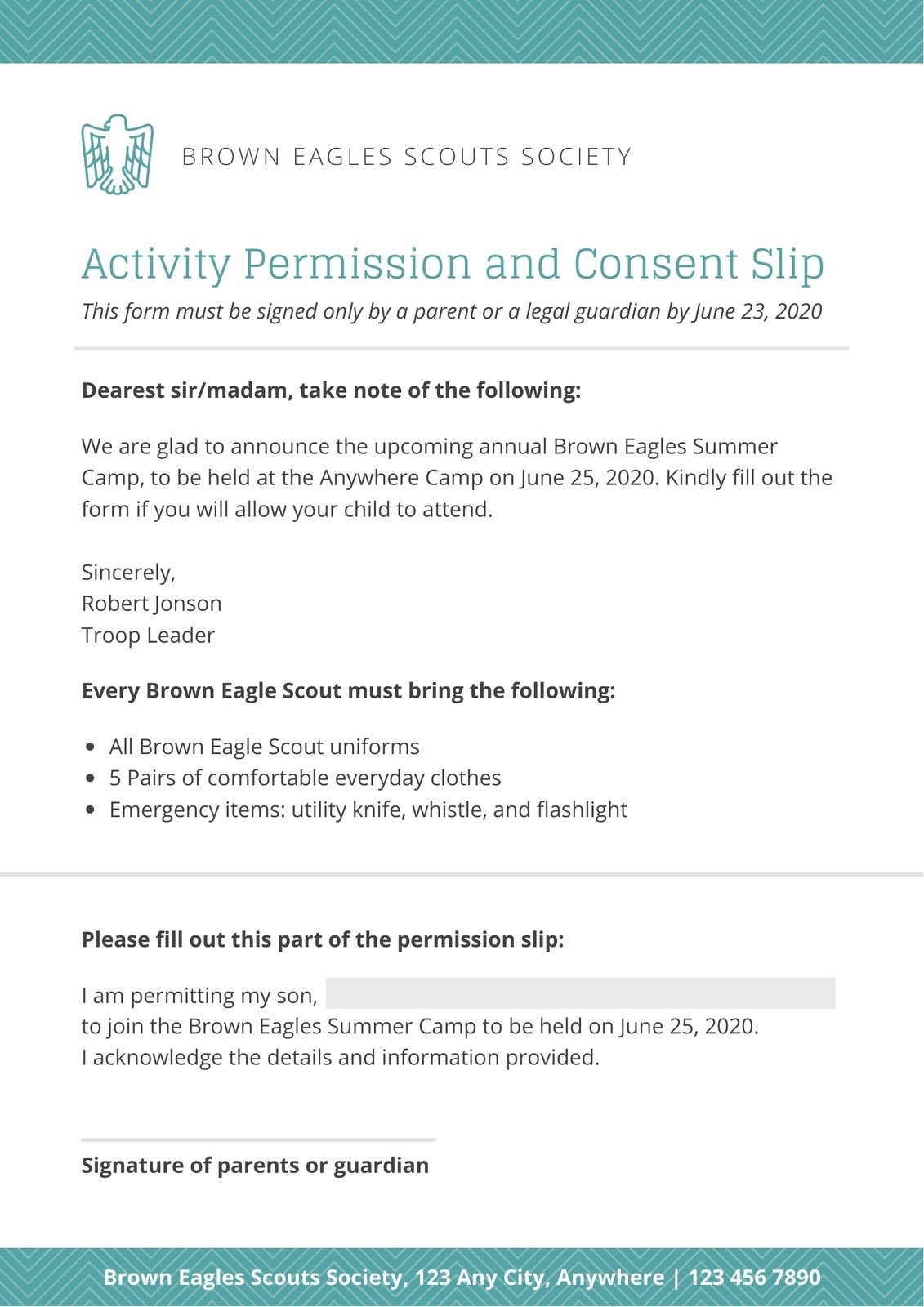
Task: Click the I acknowledge the details sentence
Action: point(341,1058)
